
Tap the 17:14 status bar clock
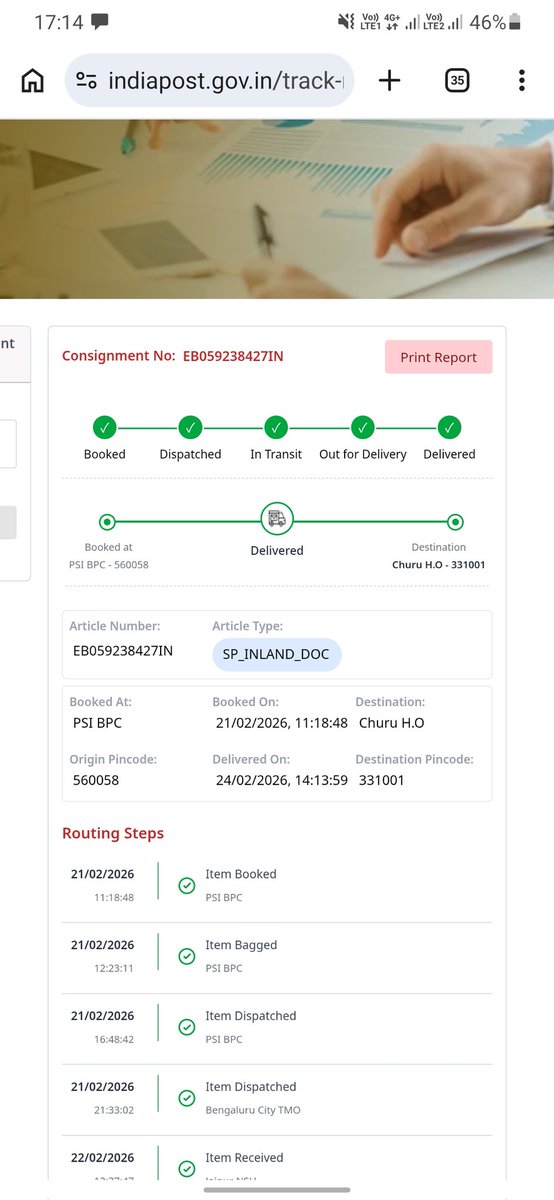pyautogui.click(x=59, y=21)
